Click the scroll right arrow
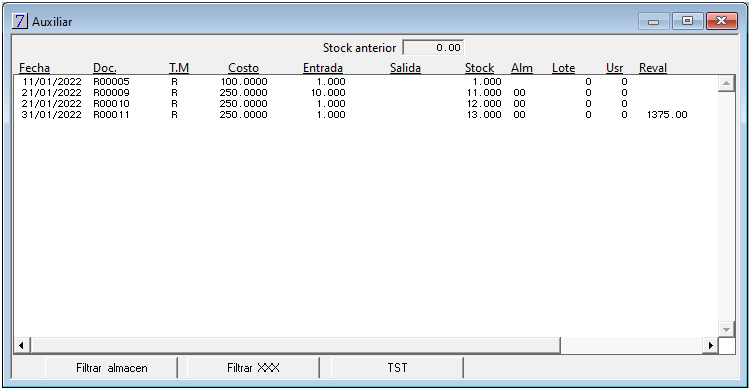The image size is (750, 390). pos(710,345)
